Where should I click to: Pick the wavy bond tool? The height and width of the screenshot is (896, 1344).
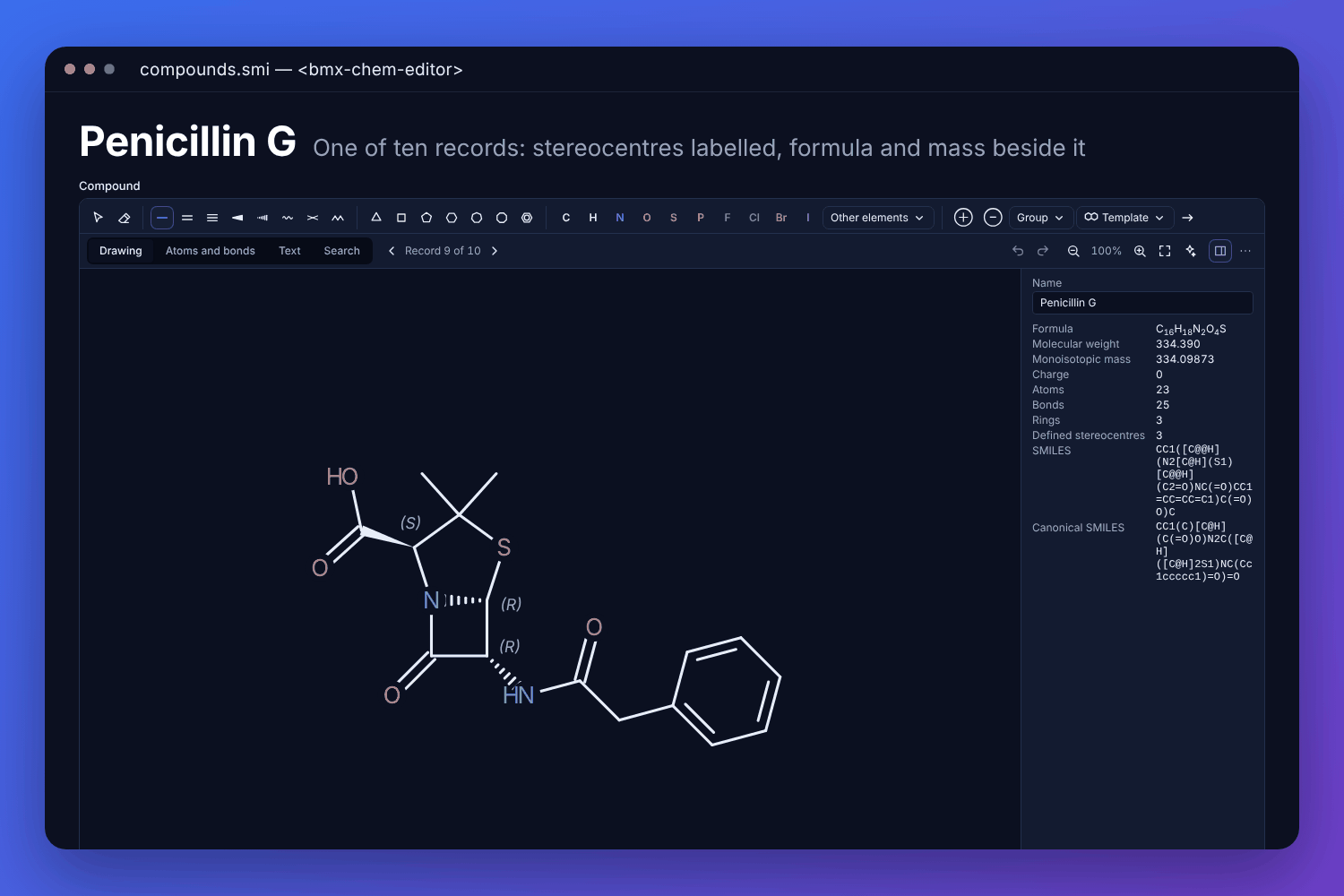(x=288, y=218)
